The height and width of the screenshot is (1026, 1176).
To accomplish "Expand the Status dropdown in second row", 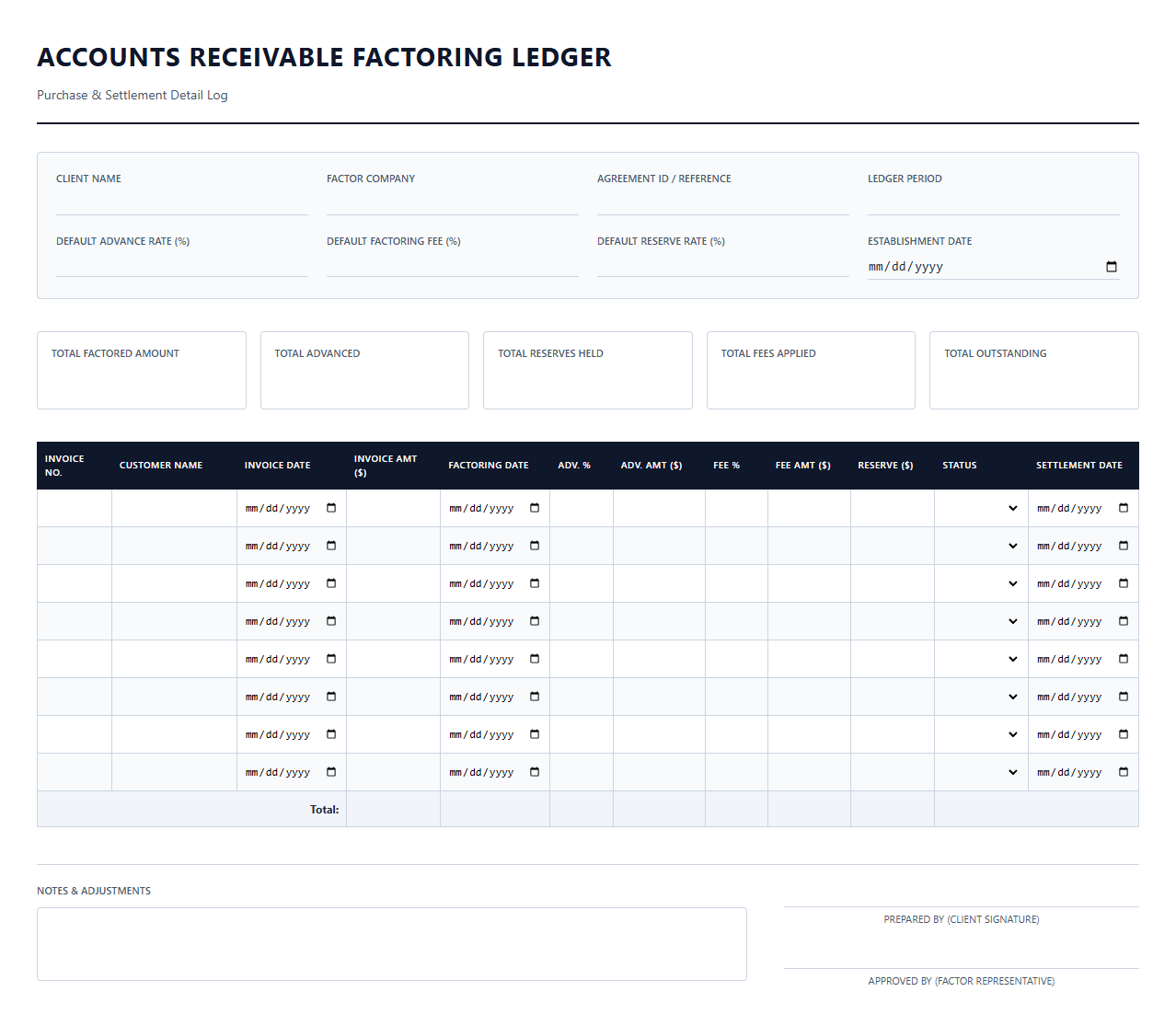I will 981,546.
